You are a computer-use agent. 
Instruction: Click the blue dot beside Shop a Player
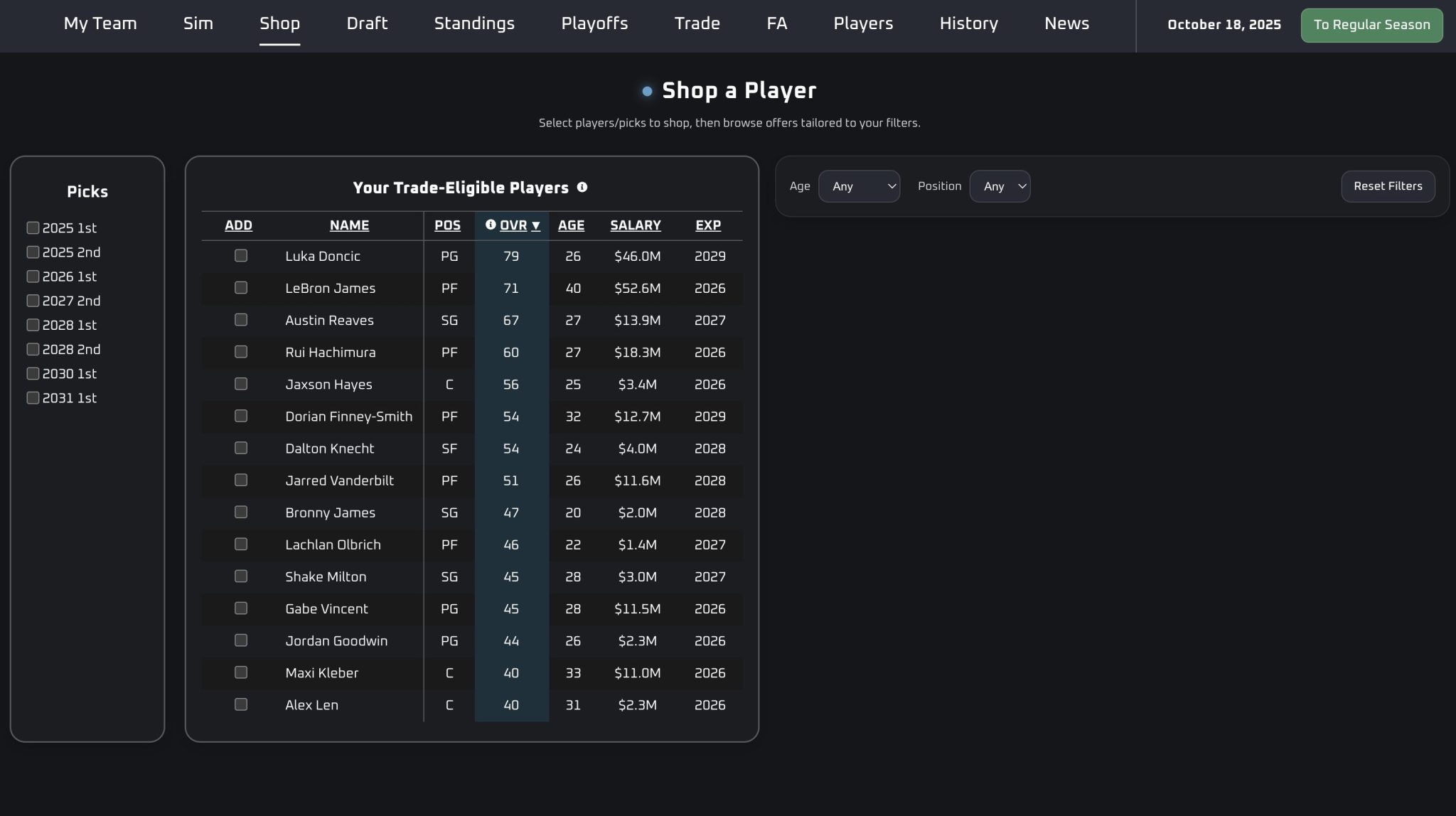click(647, 91)
